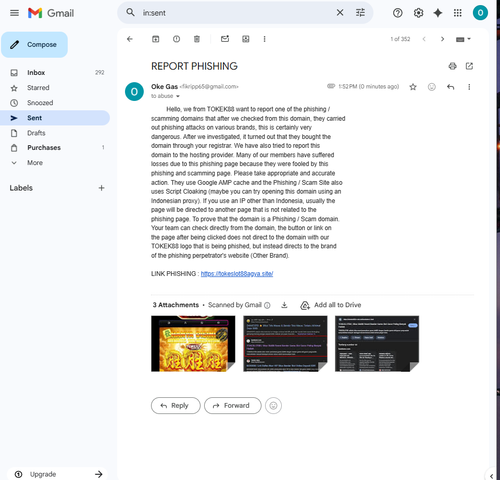Star the REPORT PHISHING message
Image resolution: width=500 pixels, height=480 pixels.
coord(413,87)
